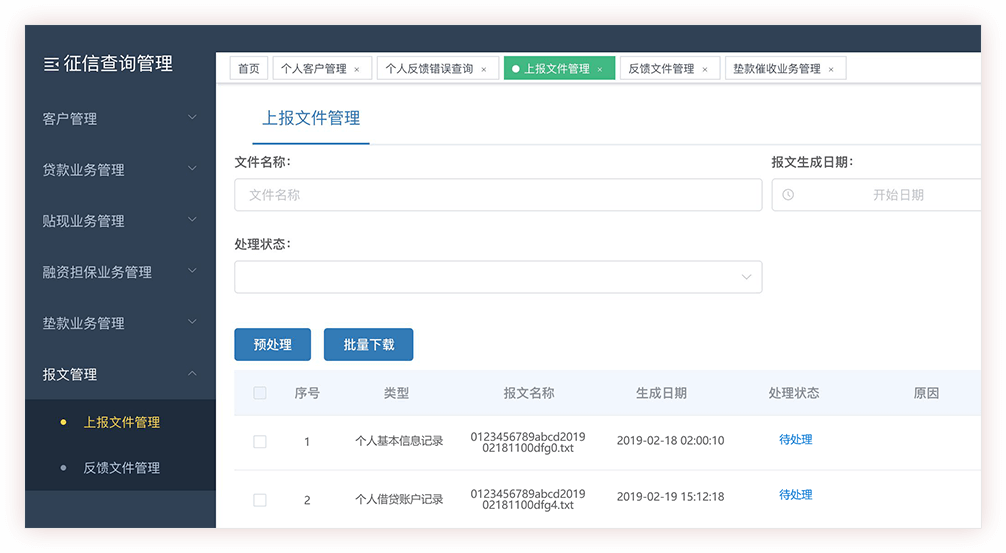Viewport: 1006px width, 553px height.
Task: Expand the 客户管理 sidebar menu
Action: 120,119
